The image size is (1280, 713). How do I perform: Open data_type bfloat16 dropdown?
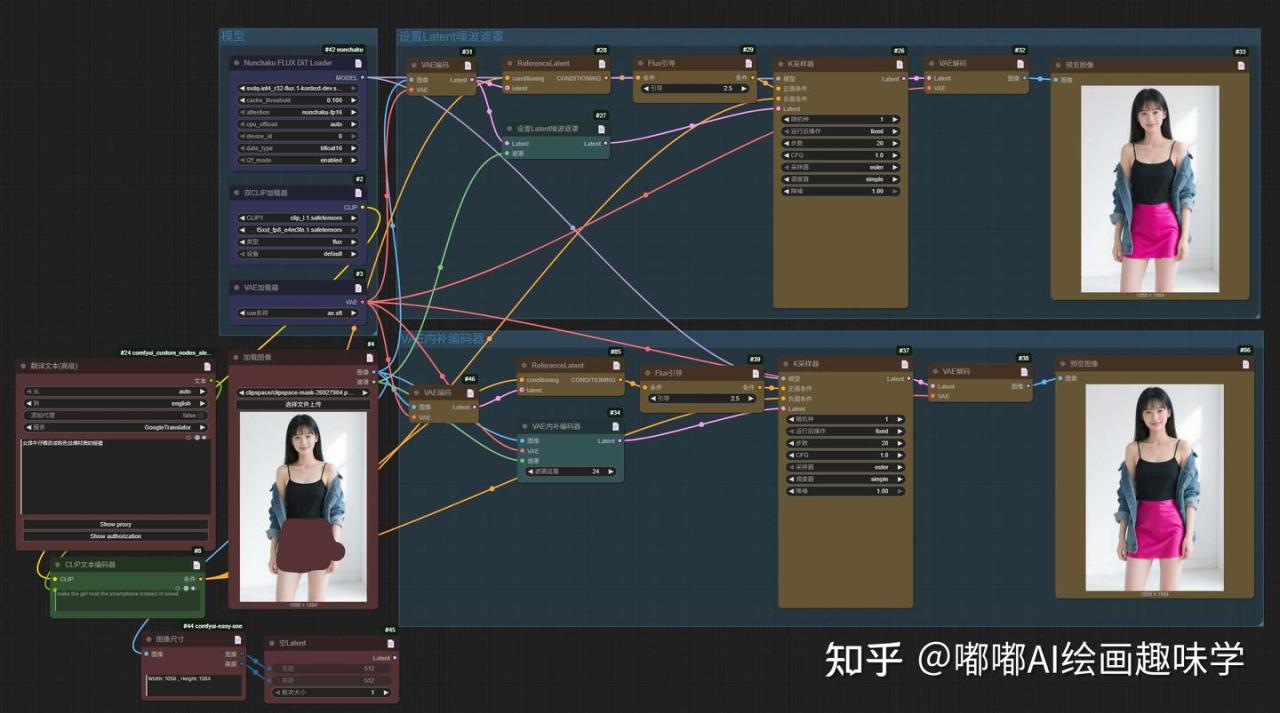click(300, 148)
